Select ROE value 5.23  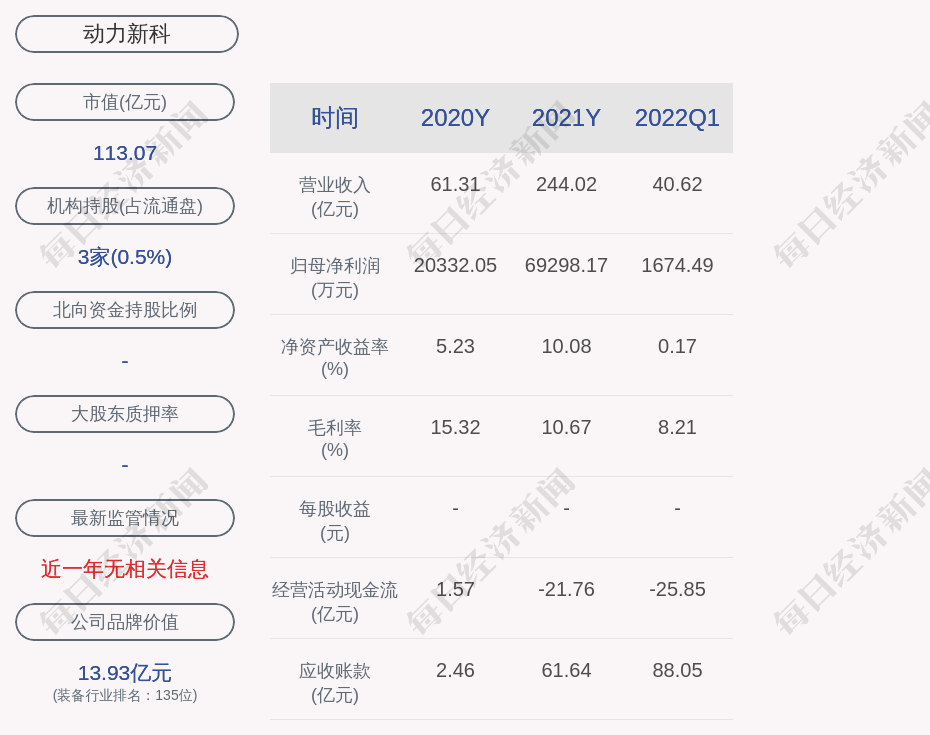coord(455,346)
